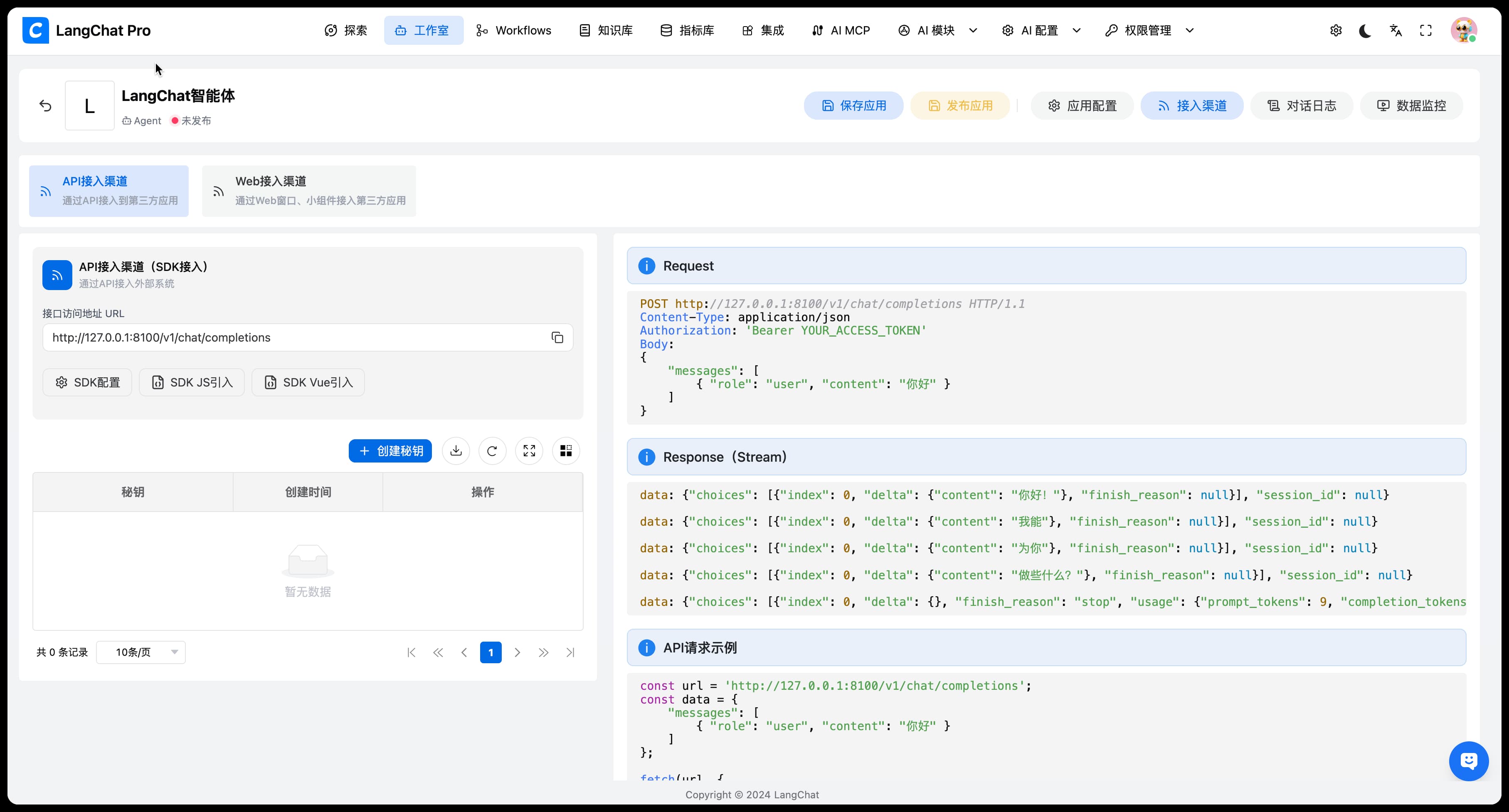Click the 创建时间 column header
This screenshot has width=1509, height=812.
[x=308, y=492]
